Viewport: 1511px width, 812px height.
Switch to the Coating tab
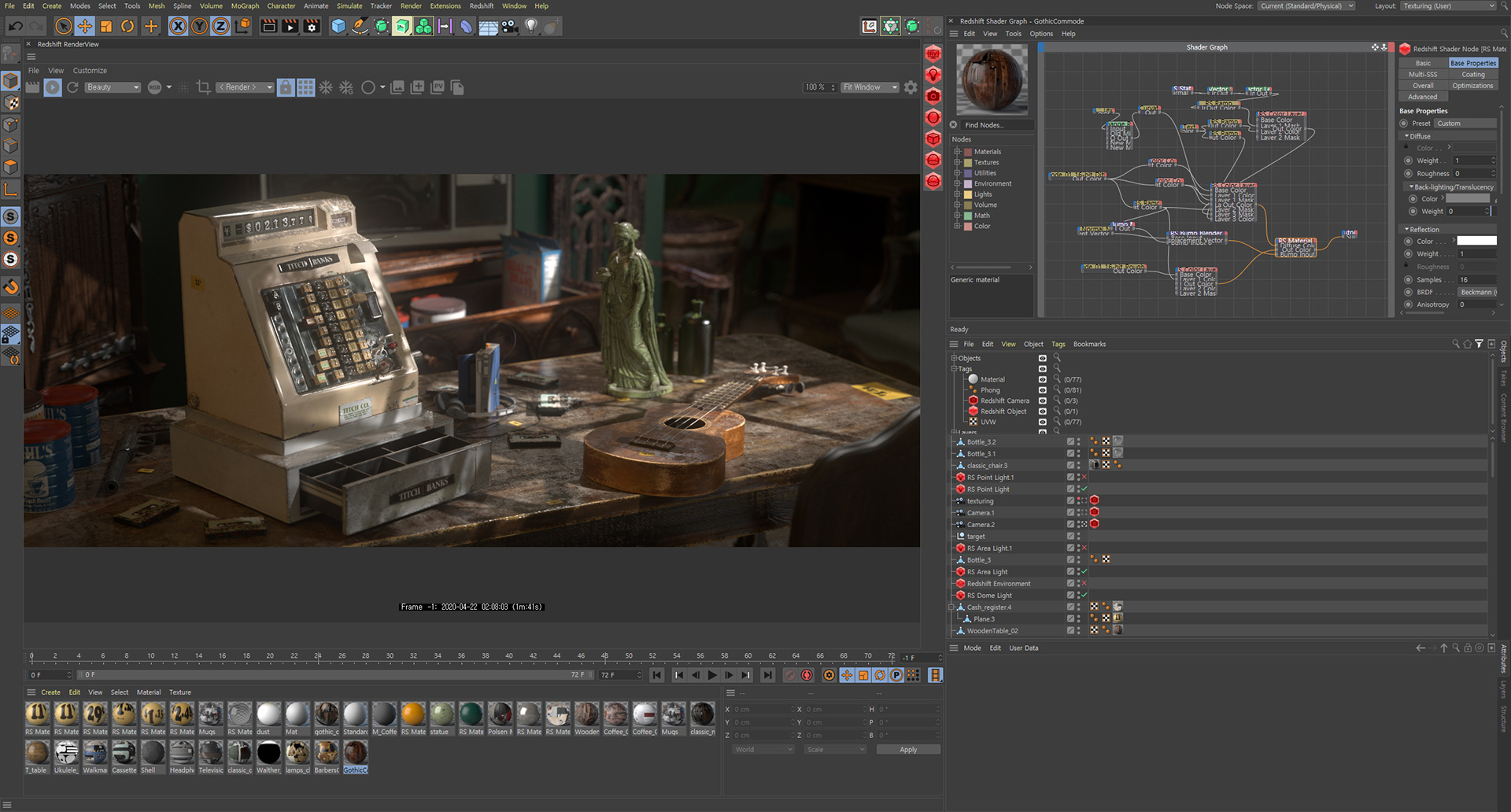pyautogui.click(x=1472, y=75)
